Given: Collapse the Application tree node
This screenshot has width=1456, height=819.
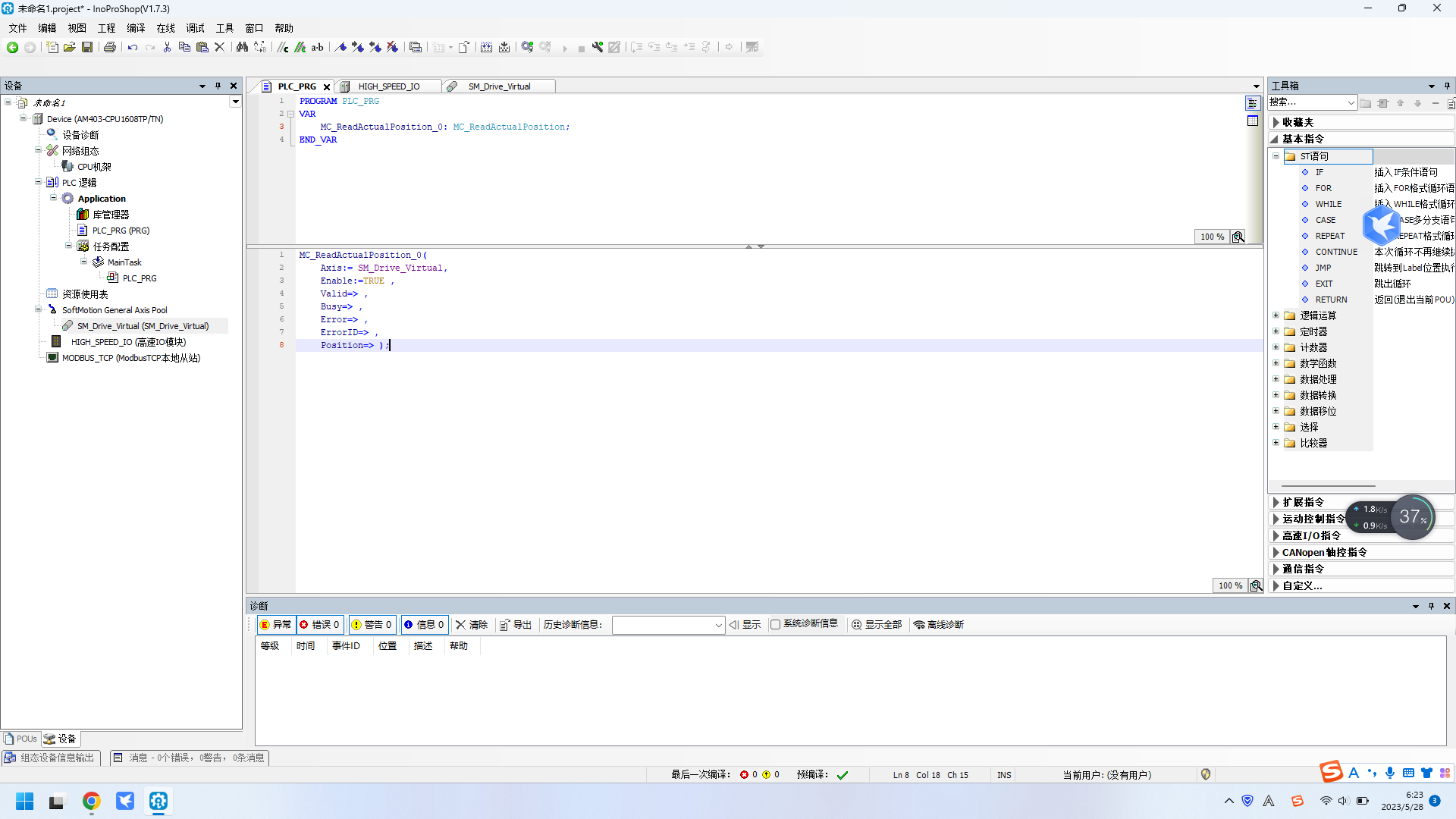Looking at the screenshot, I should click(x=53, y=198).
